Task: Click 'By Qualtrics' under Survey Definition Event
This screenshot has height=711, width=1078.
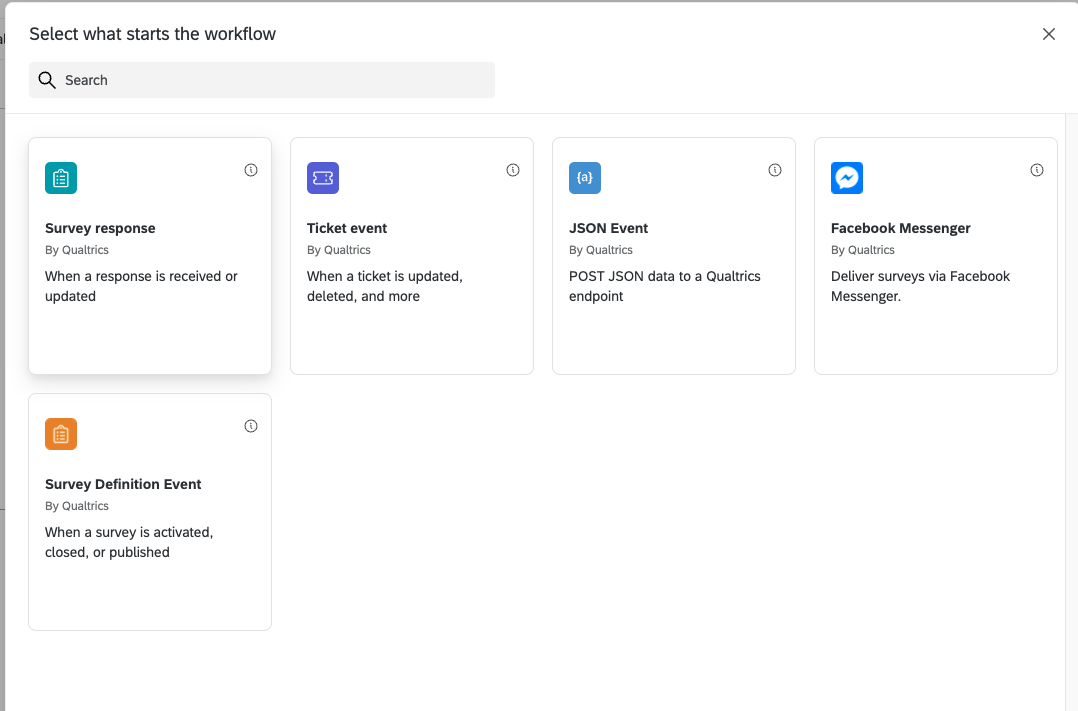Action: [x=77, y=506]
